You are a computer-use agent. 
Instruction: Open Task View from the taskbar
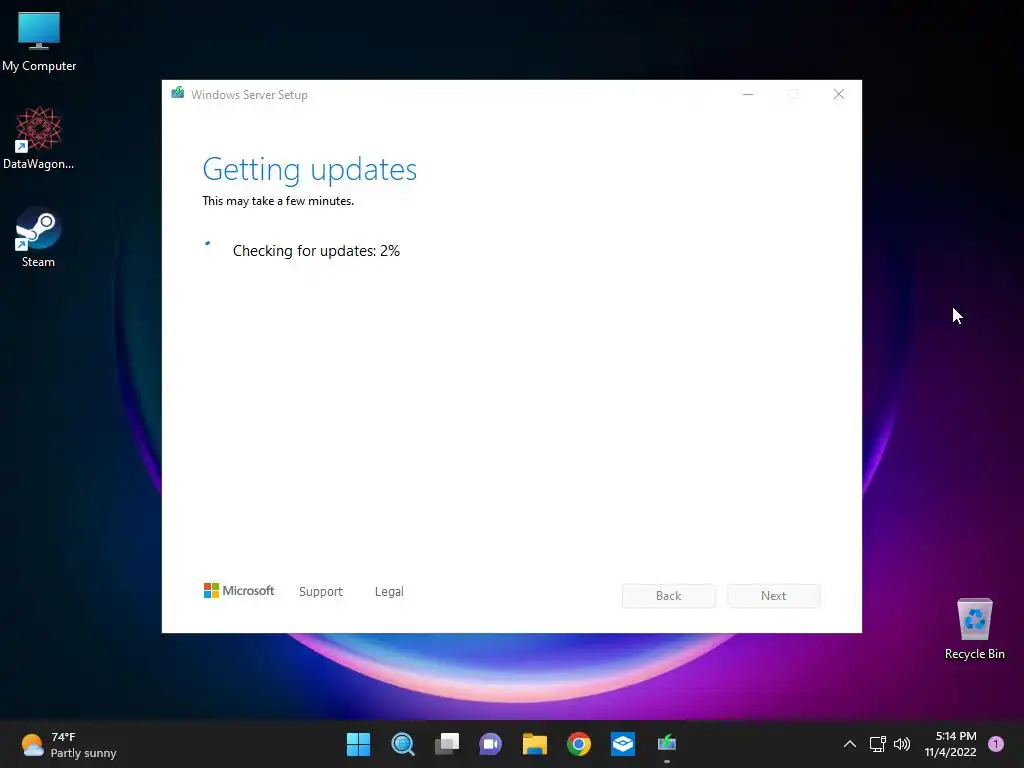pos(447,744)
